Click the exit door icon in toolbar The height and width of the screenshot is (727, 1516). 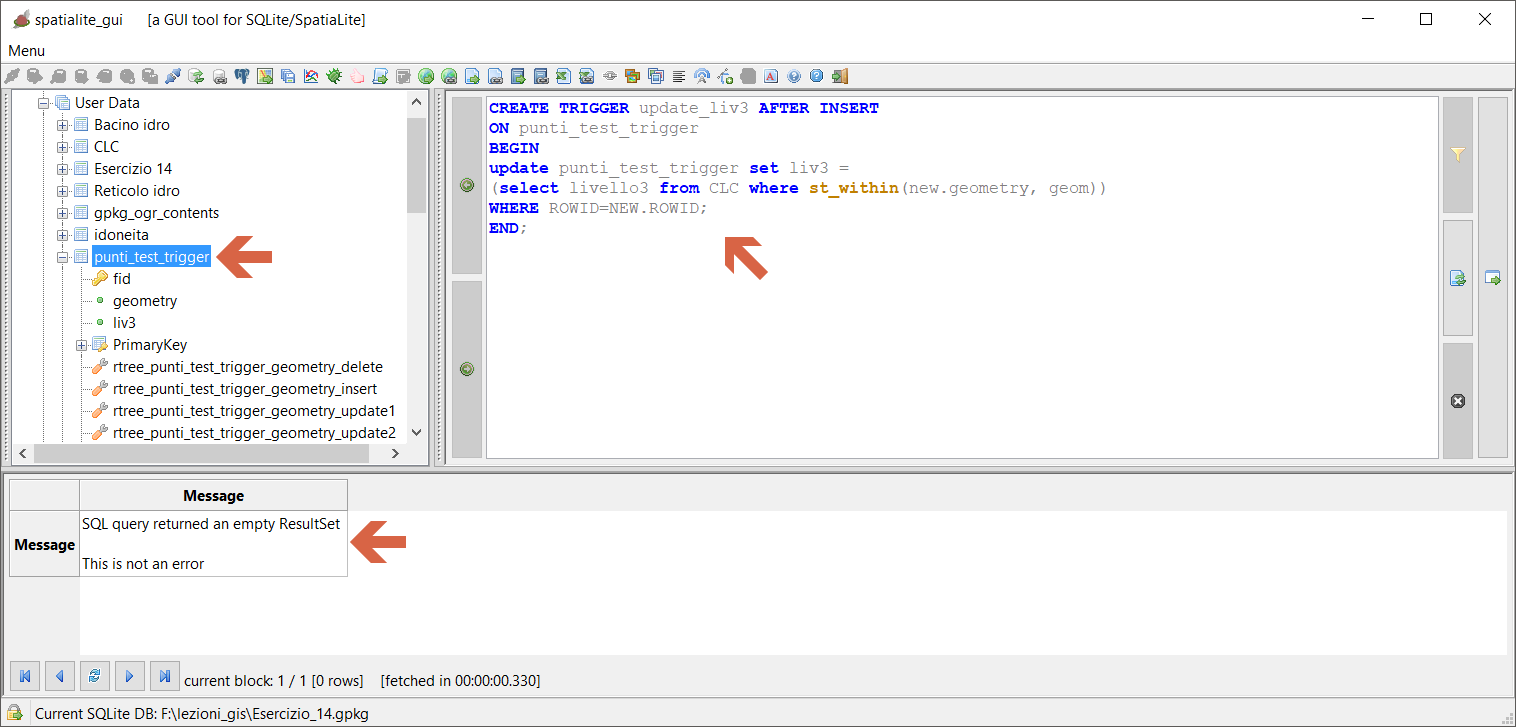[x=840, y=76]
